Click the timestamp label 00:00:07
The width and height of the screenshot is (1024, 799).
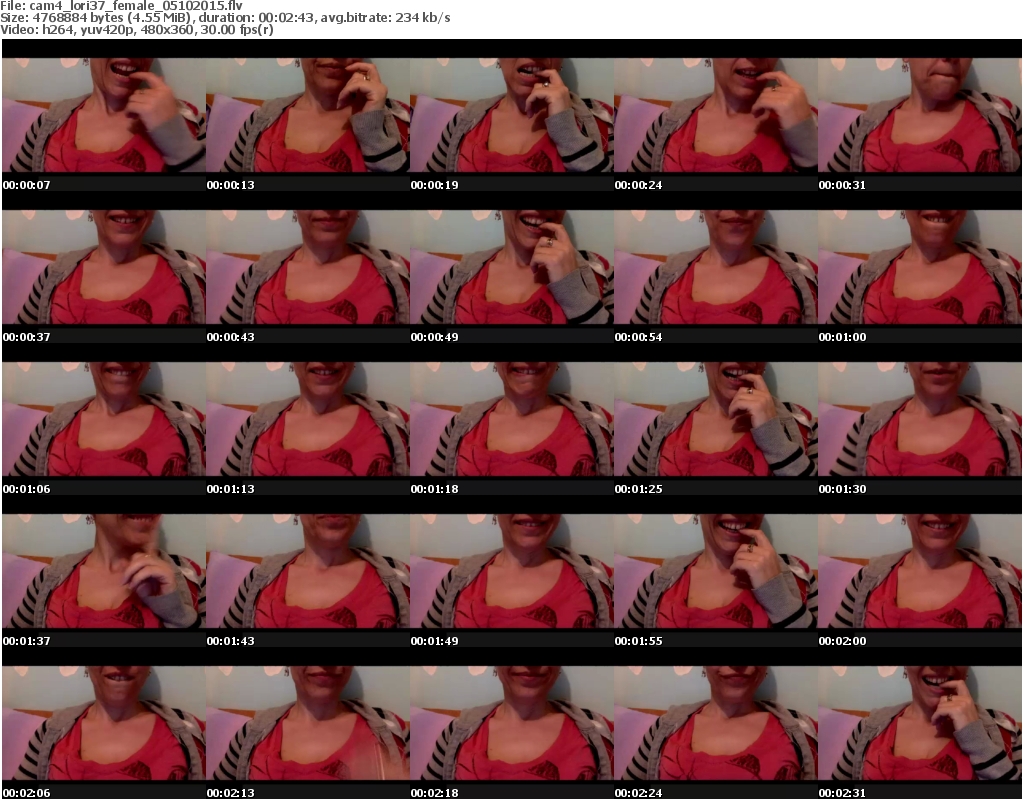[27, 185]
